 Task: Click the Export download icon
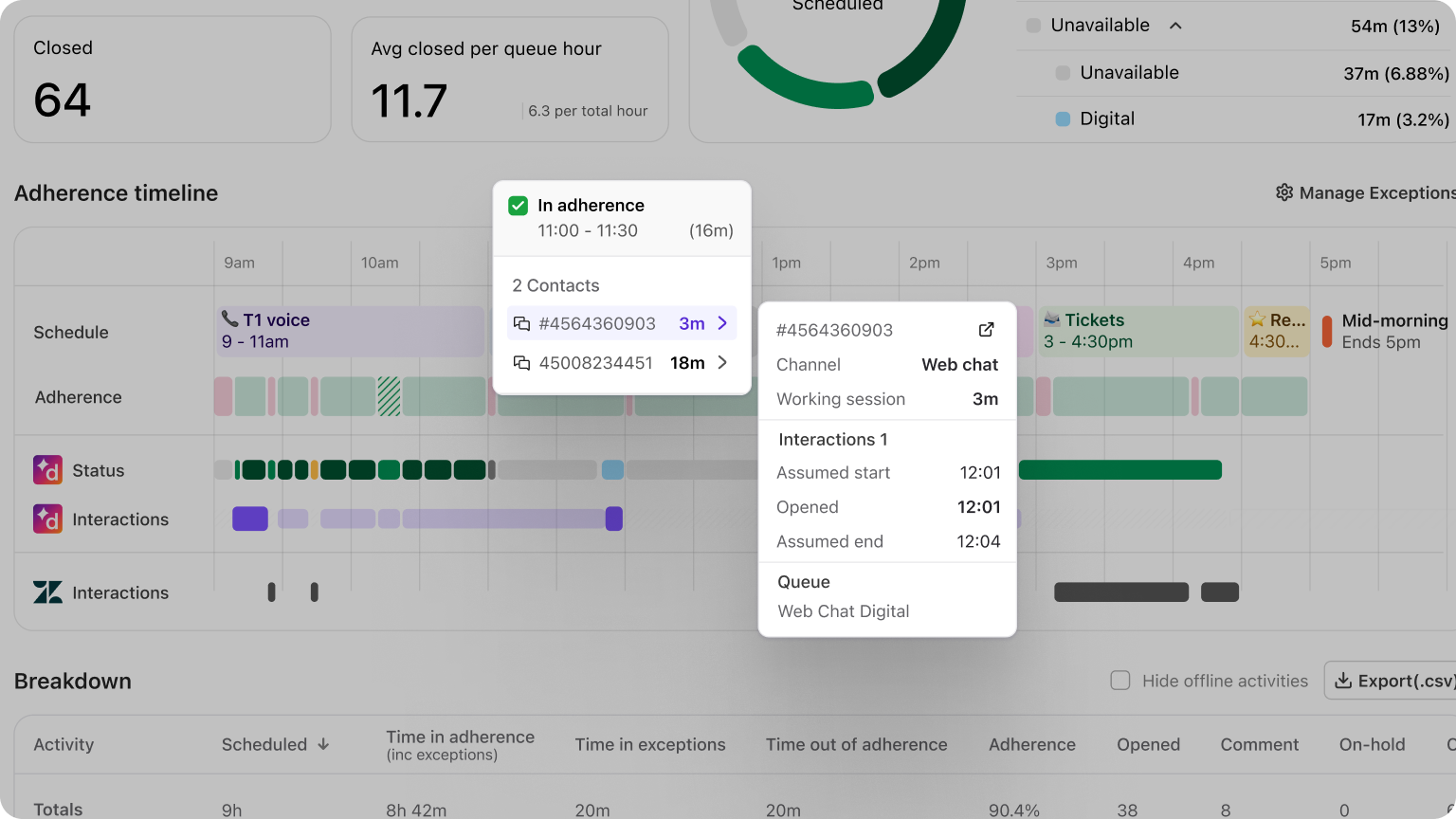(1343, 681)
